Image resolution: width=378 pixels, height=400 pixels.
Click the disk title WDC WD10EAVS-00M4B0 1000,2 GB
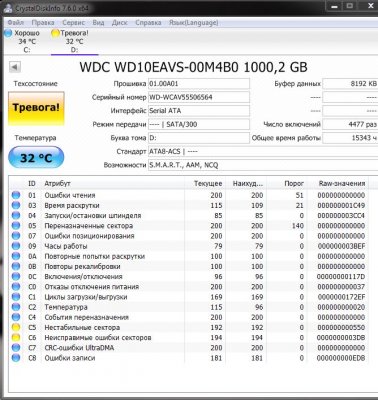193,67
